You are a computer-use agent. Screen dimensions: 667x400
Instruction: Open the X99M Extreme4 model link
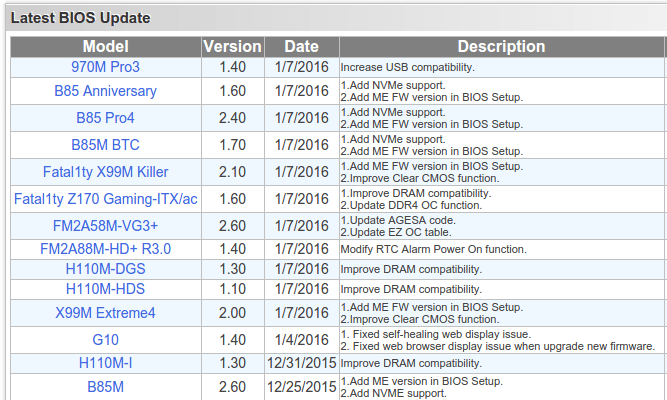pos(105,313)
